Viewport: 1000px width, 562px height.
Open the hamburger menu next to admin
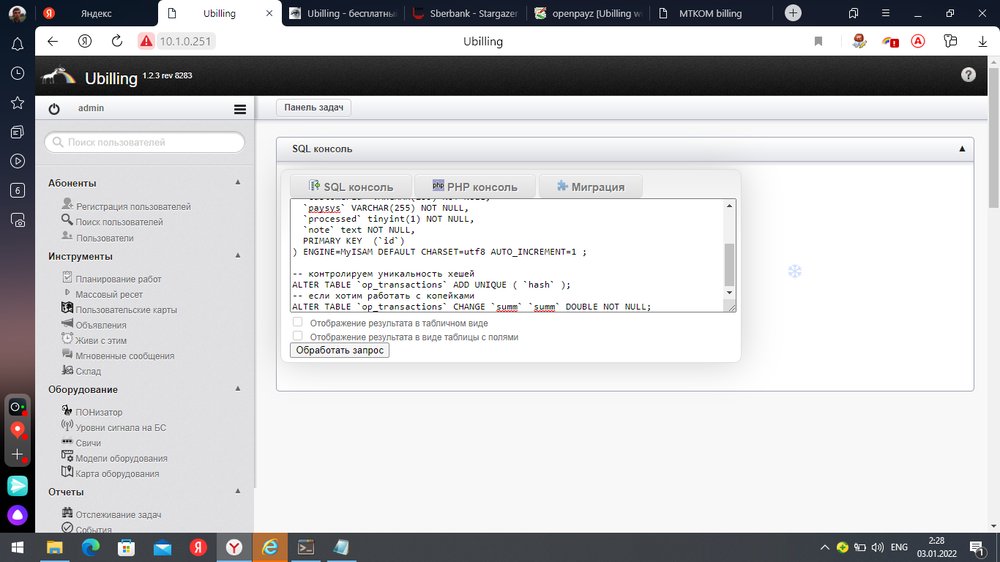(x=240, y=109)
